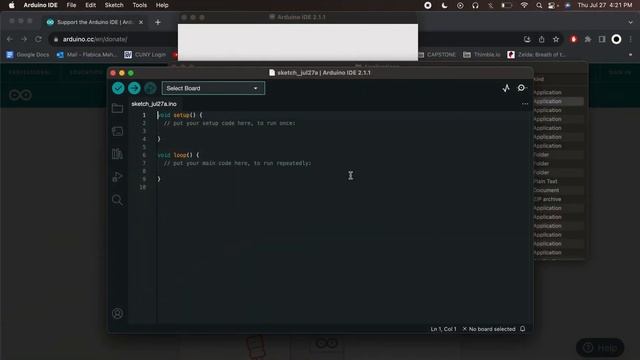The height and width of the screenshot is (360, 640).
Task: Open the Google Docs bookmark
Action: tap(28, 54)
